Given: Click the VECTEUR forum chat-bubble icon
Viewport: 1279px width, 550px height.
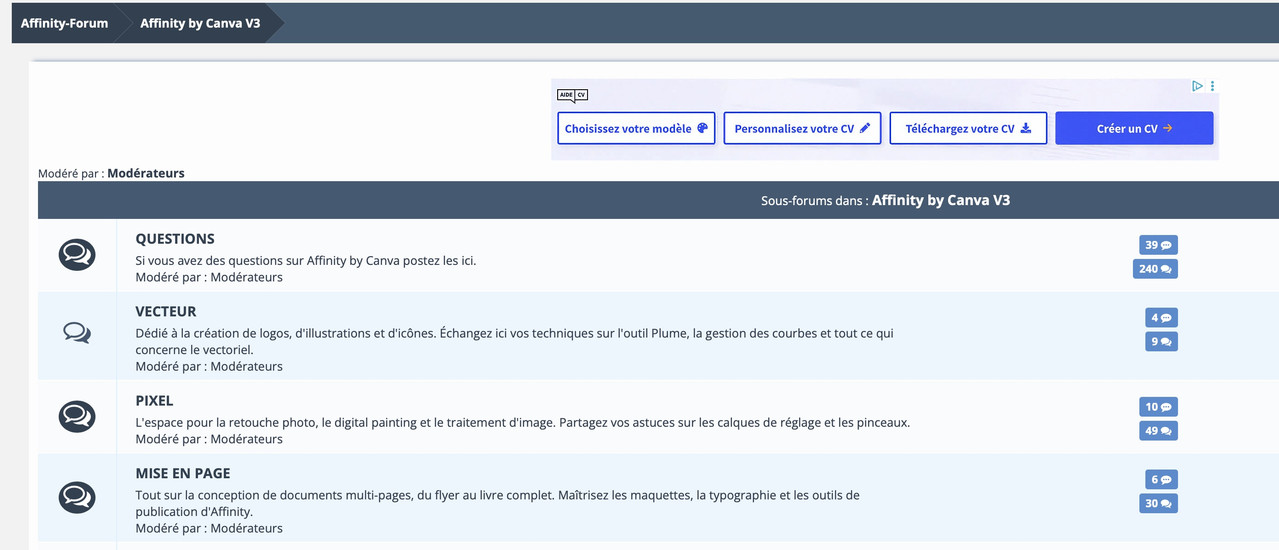Looking at the screenshot, I should (x=77, y=333).
